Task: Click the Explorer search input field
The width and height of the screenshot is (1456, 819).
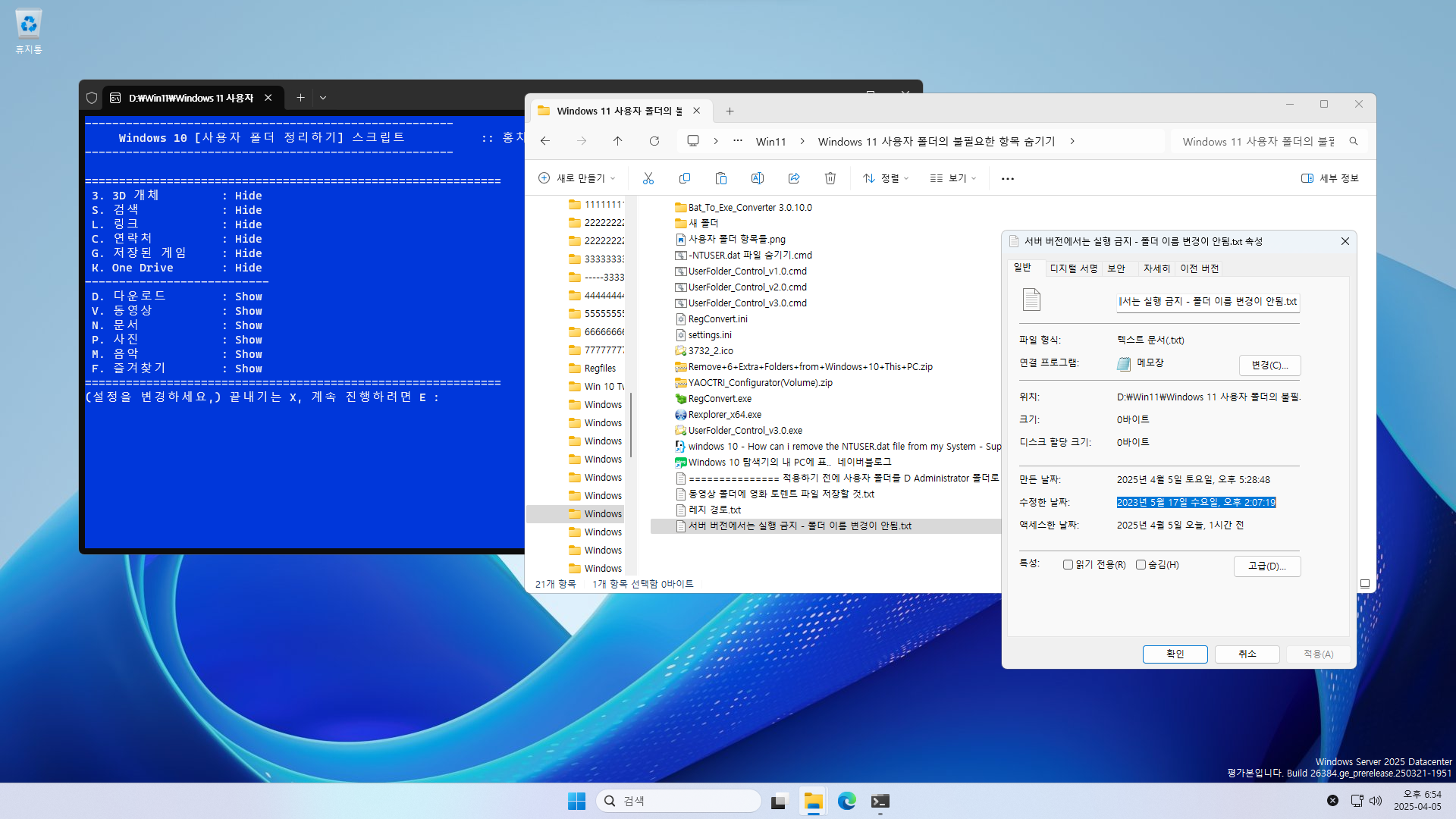Action: coord(1259,142)
